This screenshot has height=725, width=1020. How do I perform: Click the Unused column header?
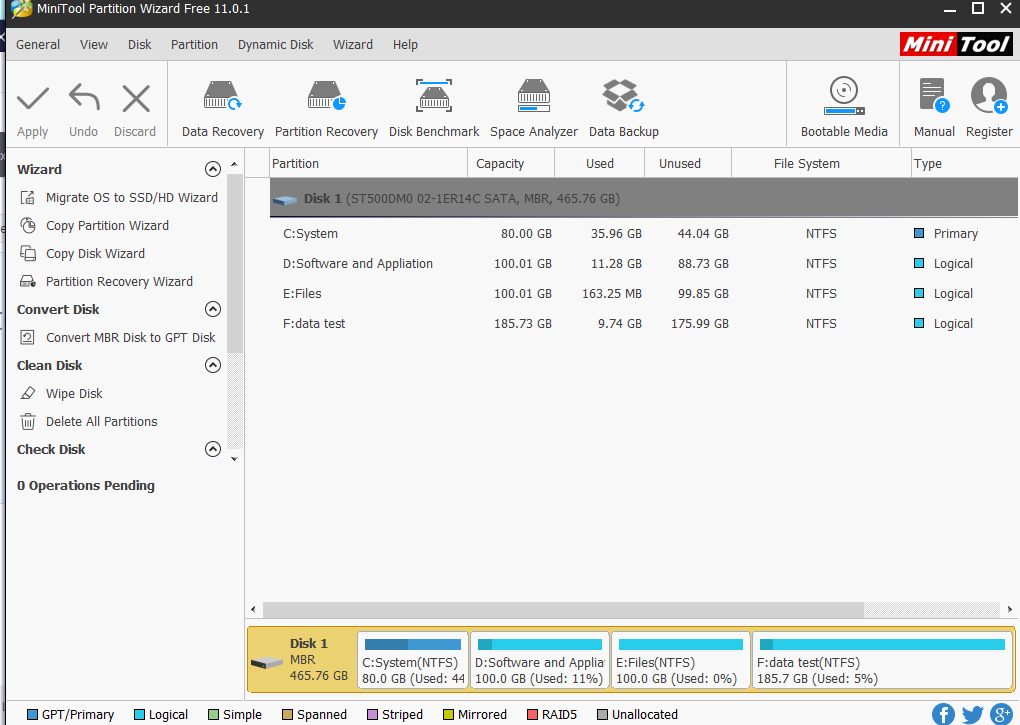pyautogui.click(x=688, y=163)
